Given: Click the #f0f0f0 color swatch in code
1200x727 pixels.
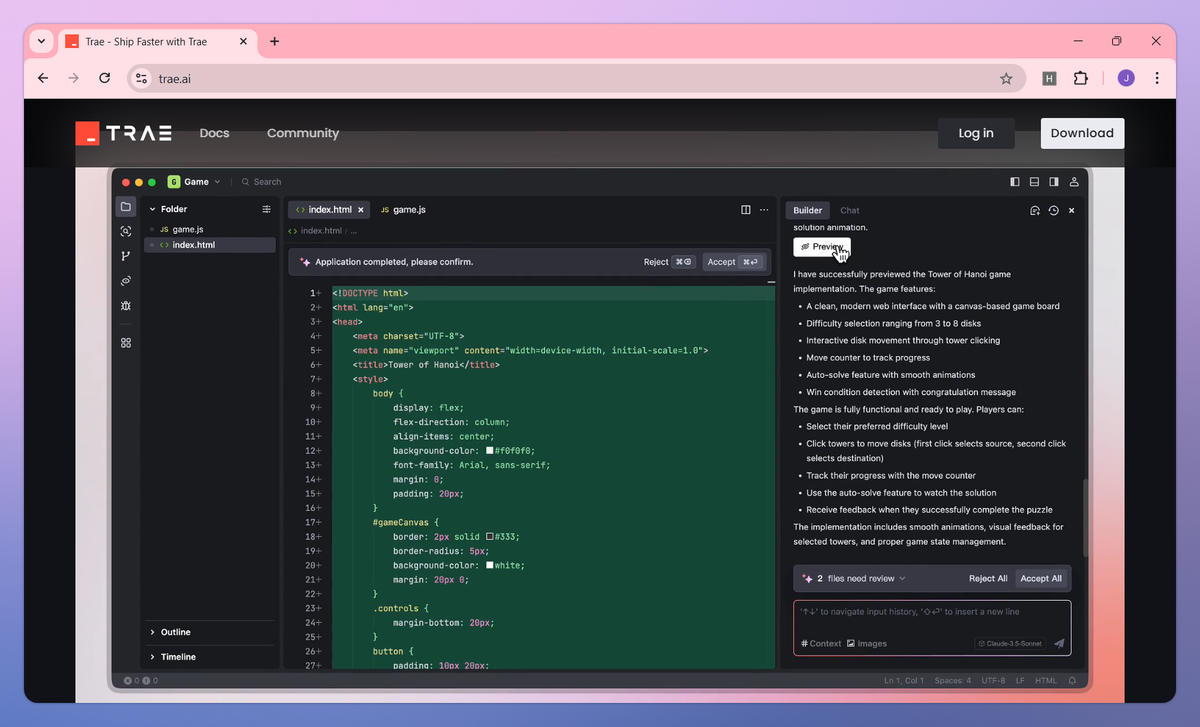Looking at the screenshot, I should click(490, 451).
